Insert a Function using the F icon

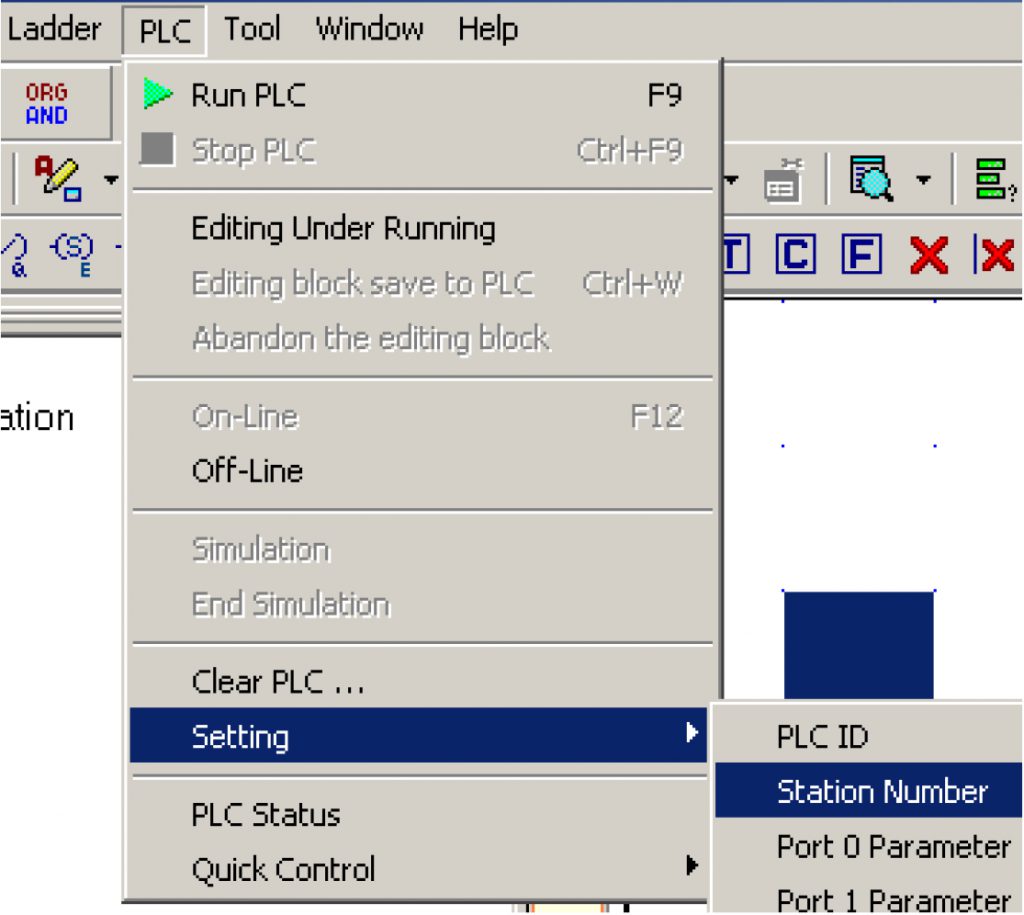tap(861, 253)
